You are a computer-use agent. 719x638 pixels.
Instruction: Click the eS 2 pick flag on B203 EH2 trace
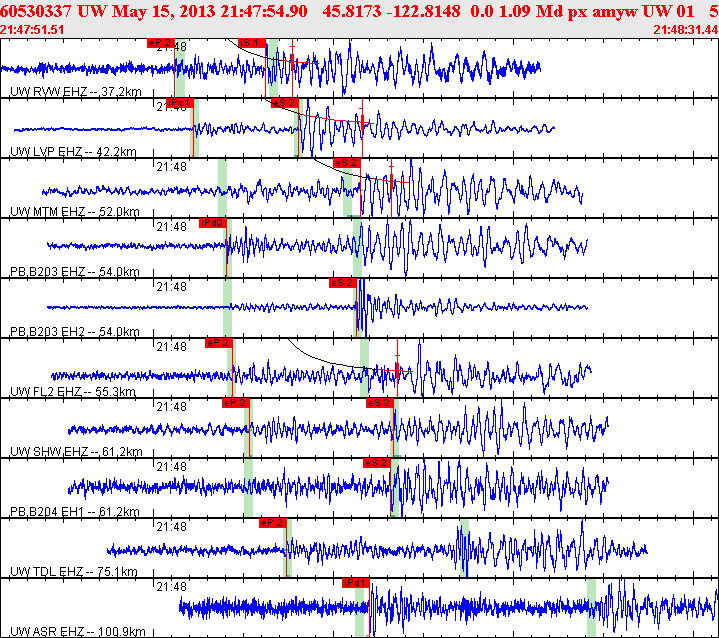click(343, 283)
